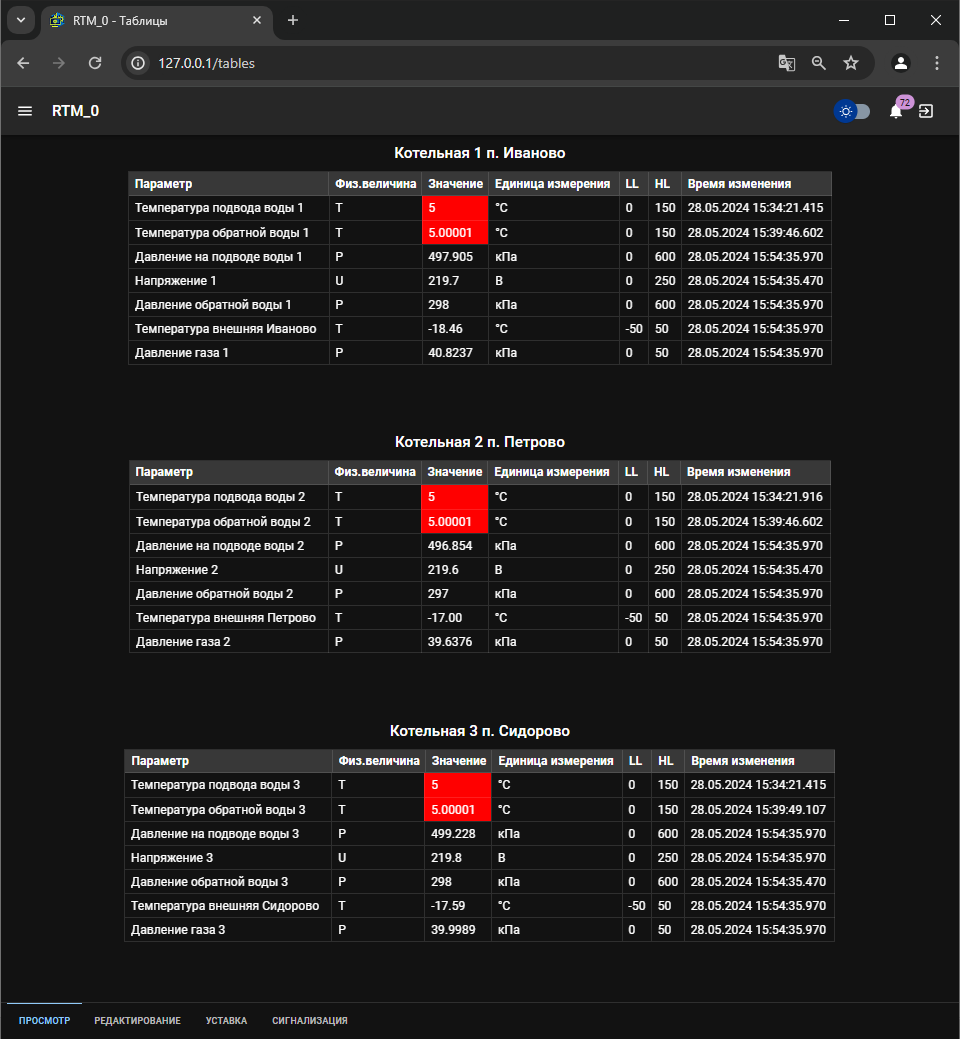The width and height of the screenshot is (960, 1039).
Task: Open the hamburger navigation menu
Action: click(25, 111)
